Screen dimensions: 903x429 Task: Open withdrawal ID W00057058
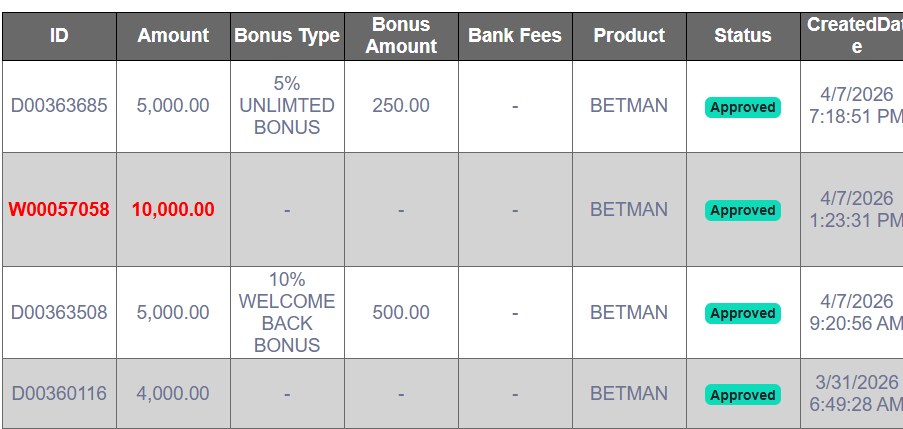click(x=59, y=210)
